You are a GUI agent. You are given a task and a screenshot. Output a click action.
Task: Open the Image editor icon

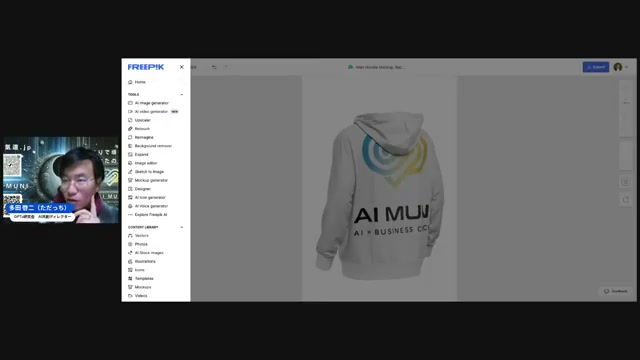coord(130,163)
